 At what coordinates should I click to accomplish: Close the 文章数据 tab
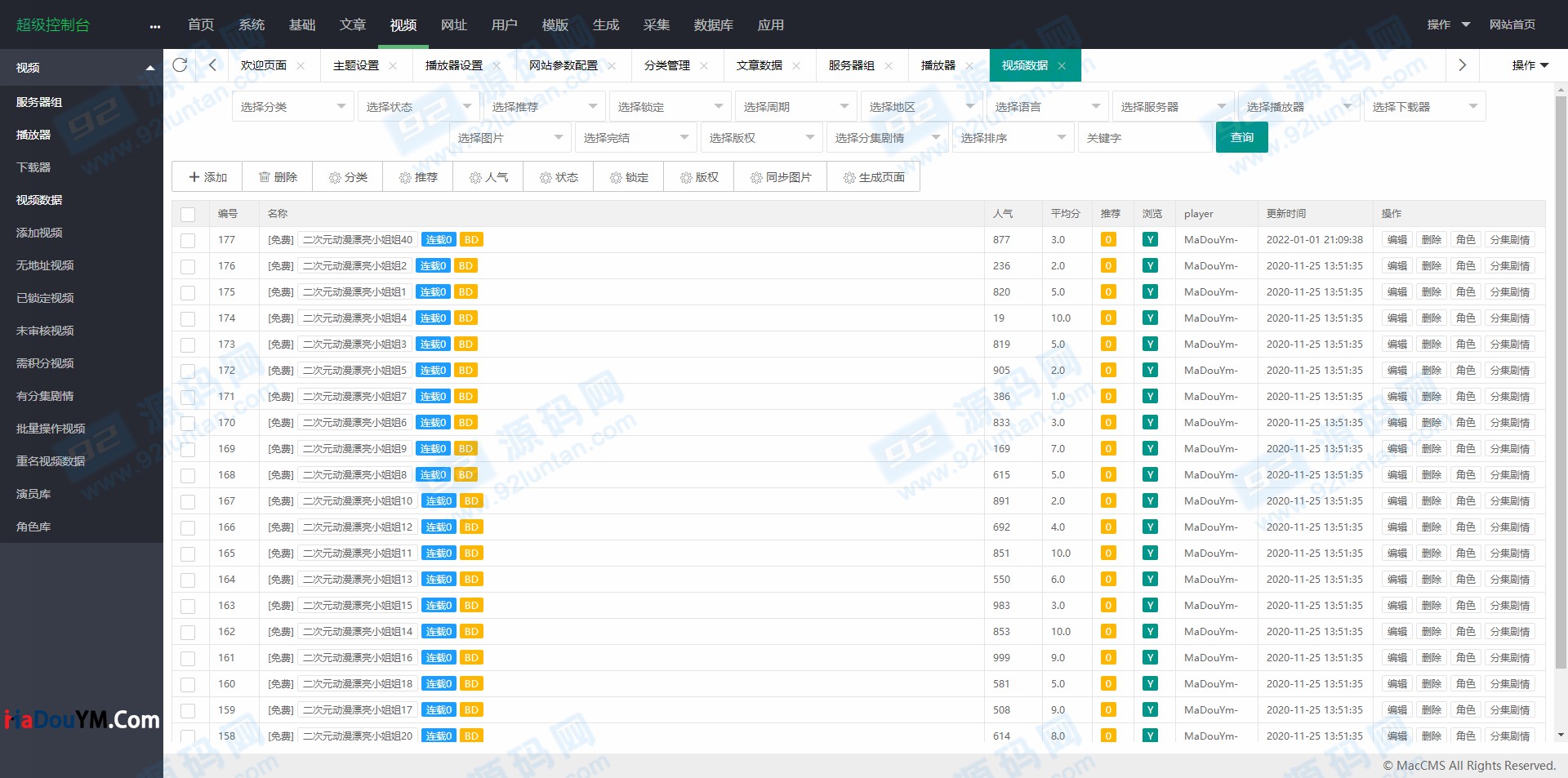[796, 65]
